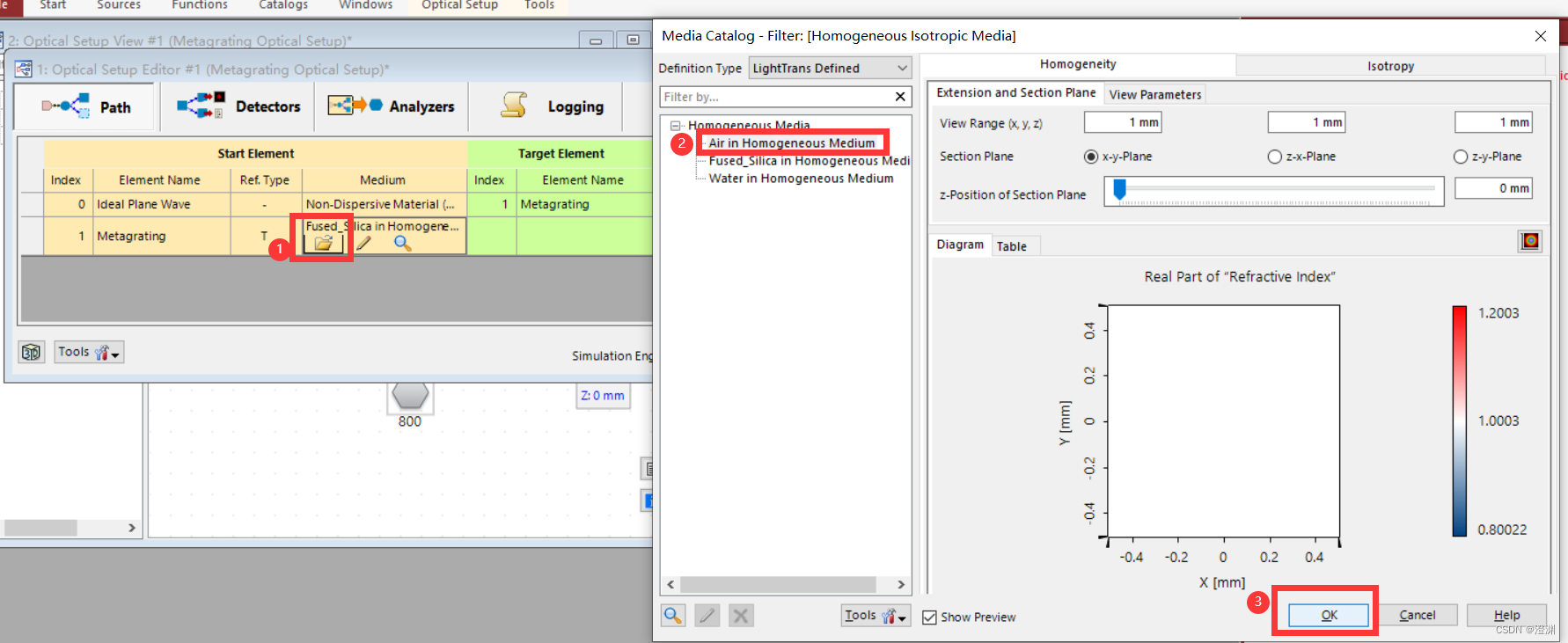Image resolution: width=1568 pixels, height=643 pixels.
Task: Click the hexagon element 800 in the setup view
Action: (x=410, y=397)
